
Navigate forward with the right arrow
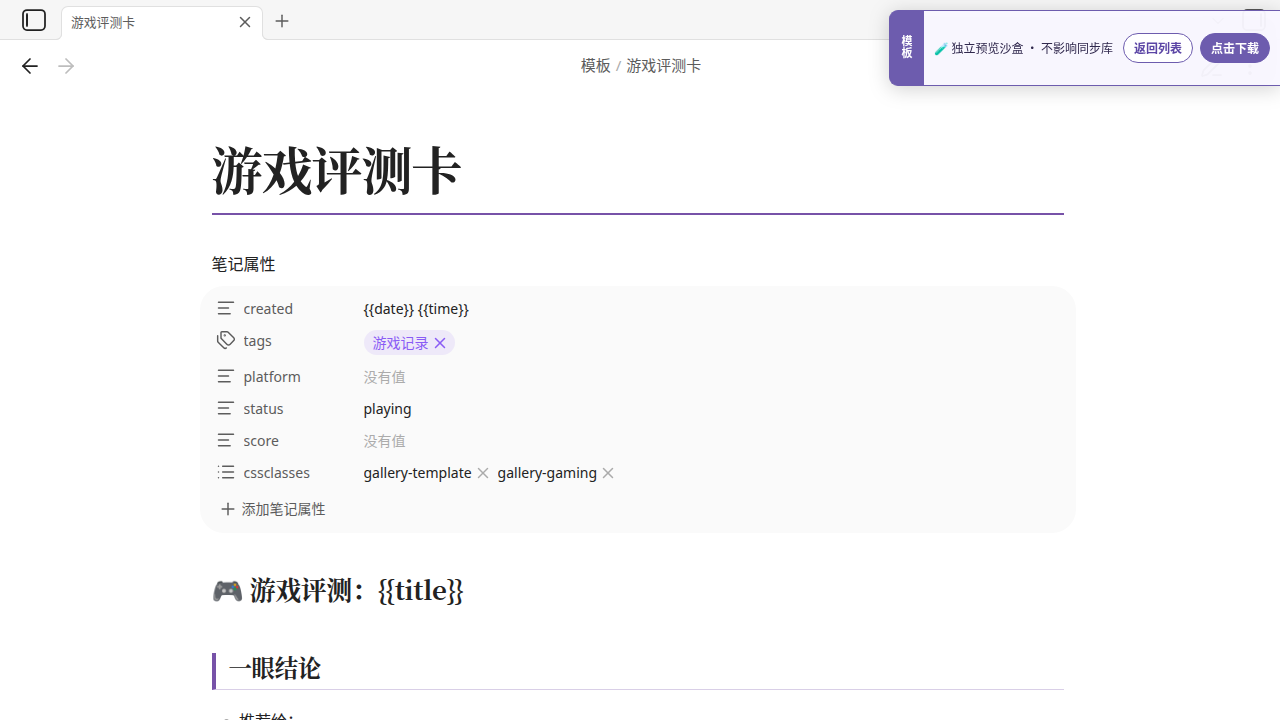pyautogui.click(x=66, y=66)
